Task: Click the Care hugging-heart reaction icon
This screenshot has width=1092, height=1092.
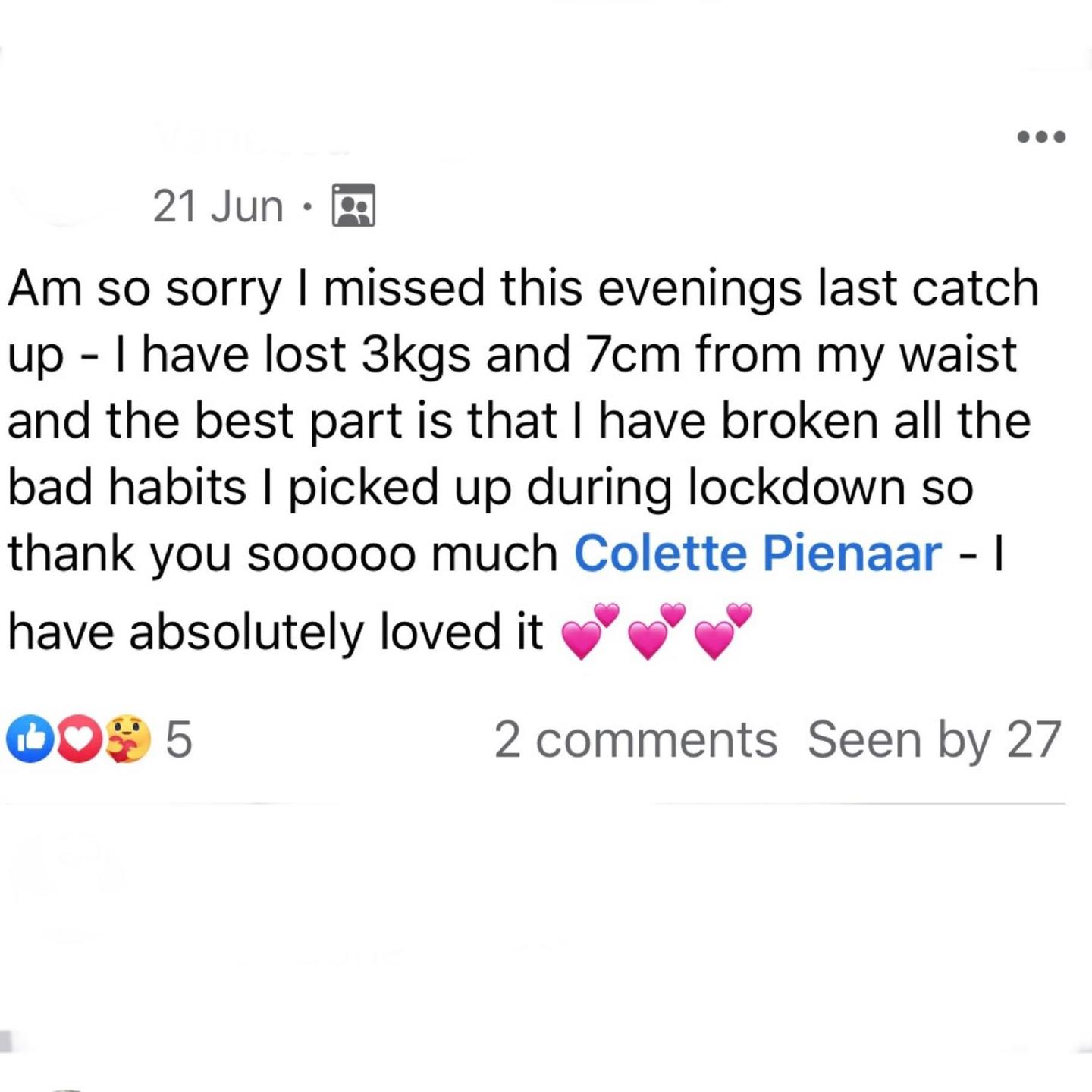Action: (x=127, y=739)
